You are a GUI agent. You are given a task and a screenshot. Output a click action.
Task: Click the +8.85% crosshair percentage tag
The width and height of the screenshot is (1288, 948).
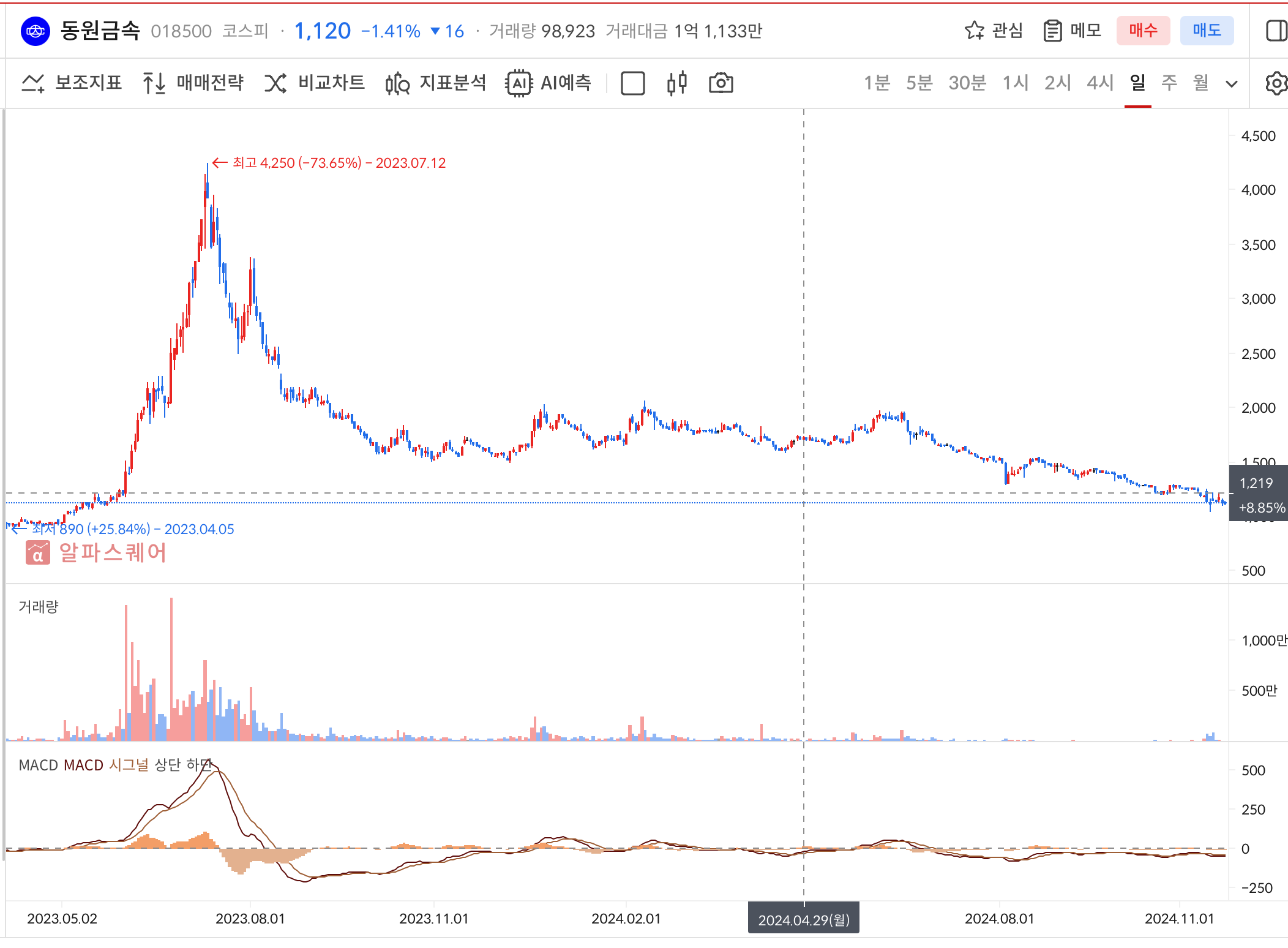point(1262,508)
